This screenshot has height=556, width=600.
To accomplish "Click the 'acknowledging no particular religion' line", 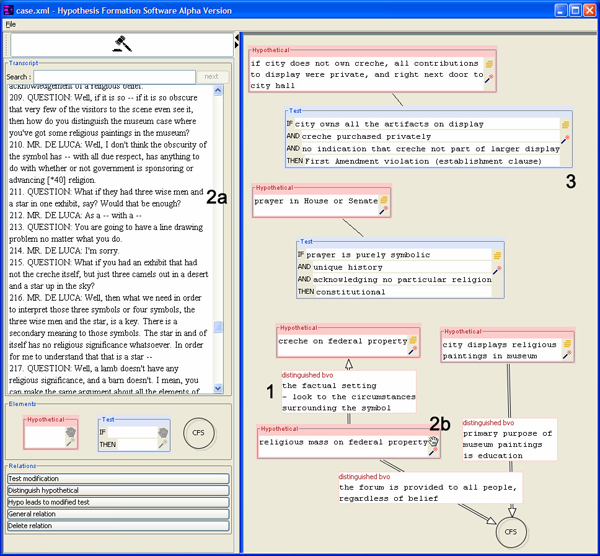I will [x=402, y=279].
